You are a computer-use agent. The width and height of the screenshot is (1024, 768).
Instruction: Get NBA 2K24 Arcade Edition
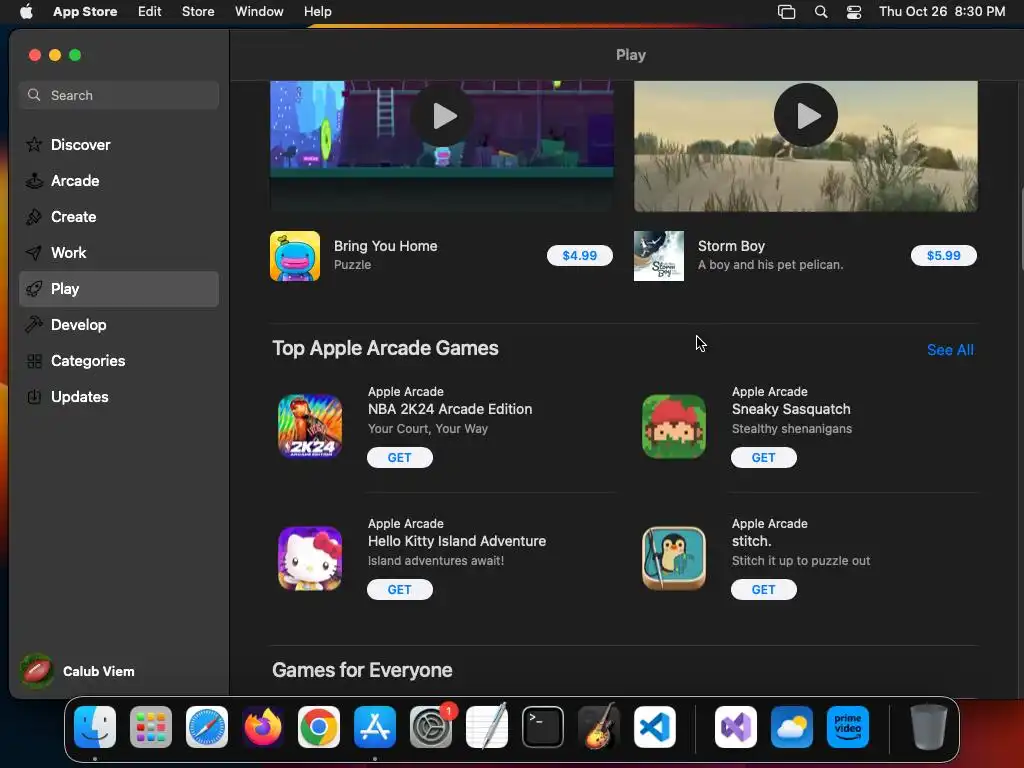[x=400, y=458]
